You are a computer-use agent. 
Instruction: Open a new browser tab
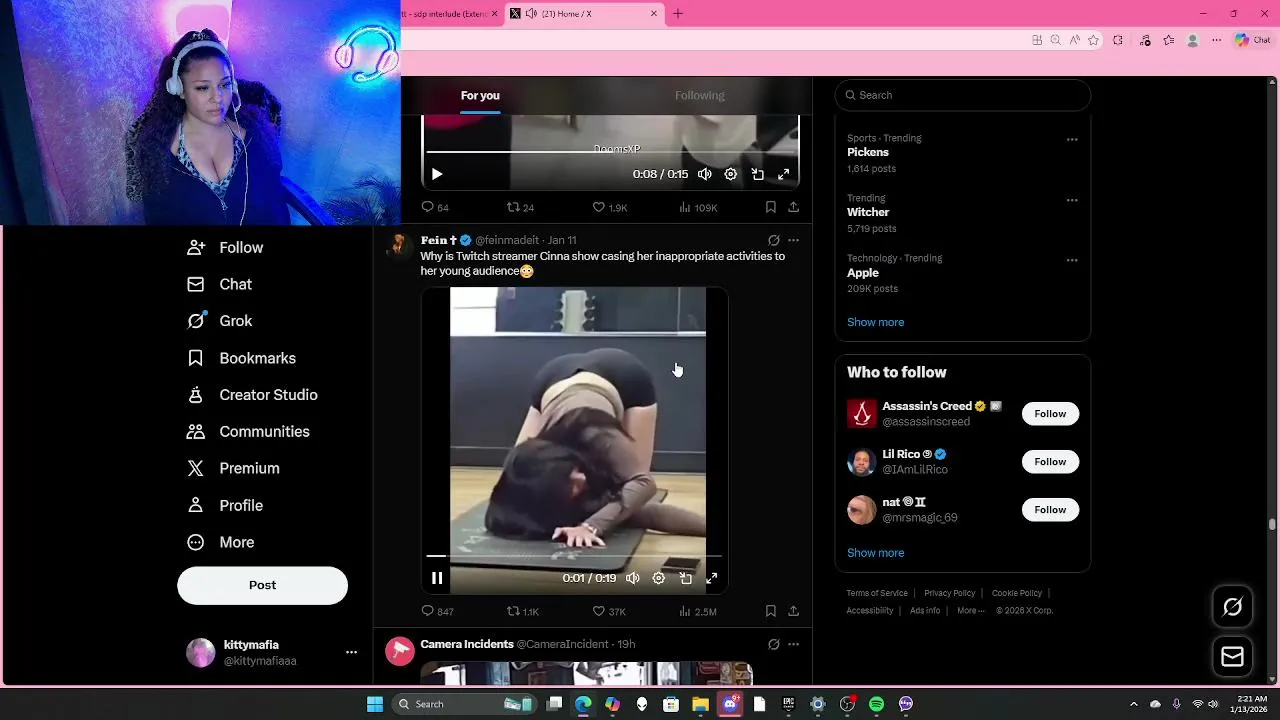click(678, 14)
